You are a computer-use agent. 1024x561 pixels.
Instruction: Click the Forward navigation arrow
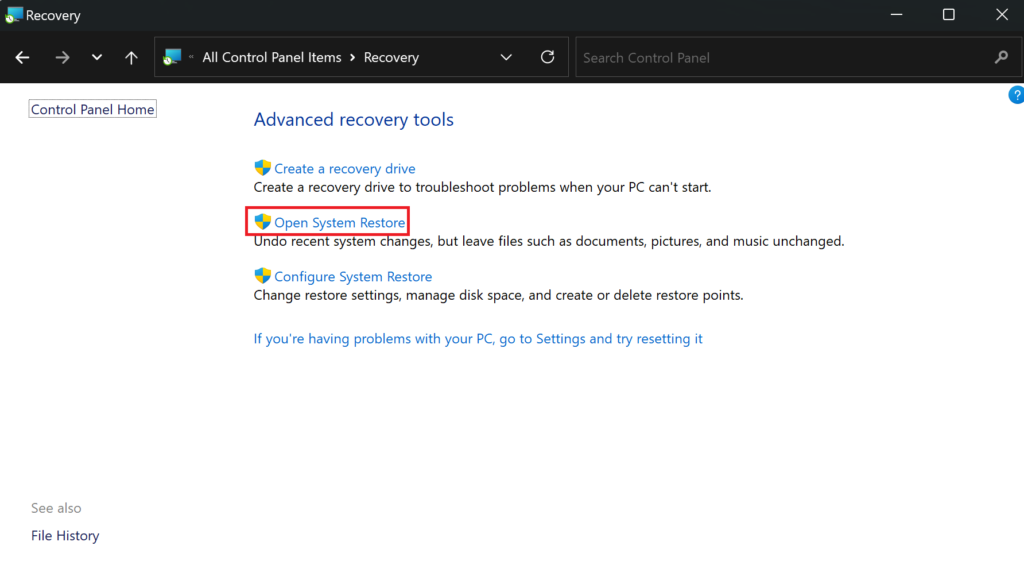click(62, 58)
